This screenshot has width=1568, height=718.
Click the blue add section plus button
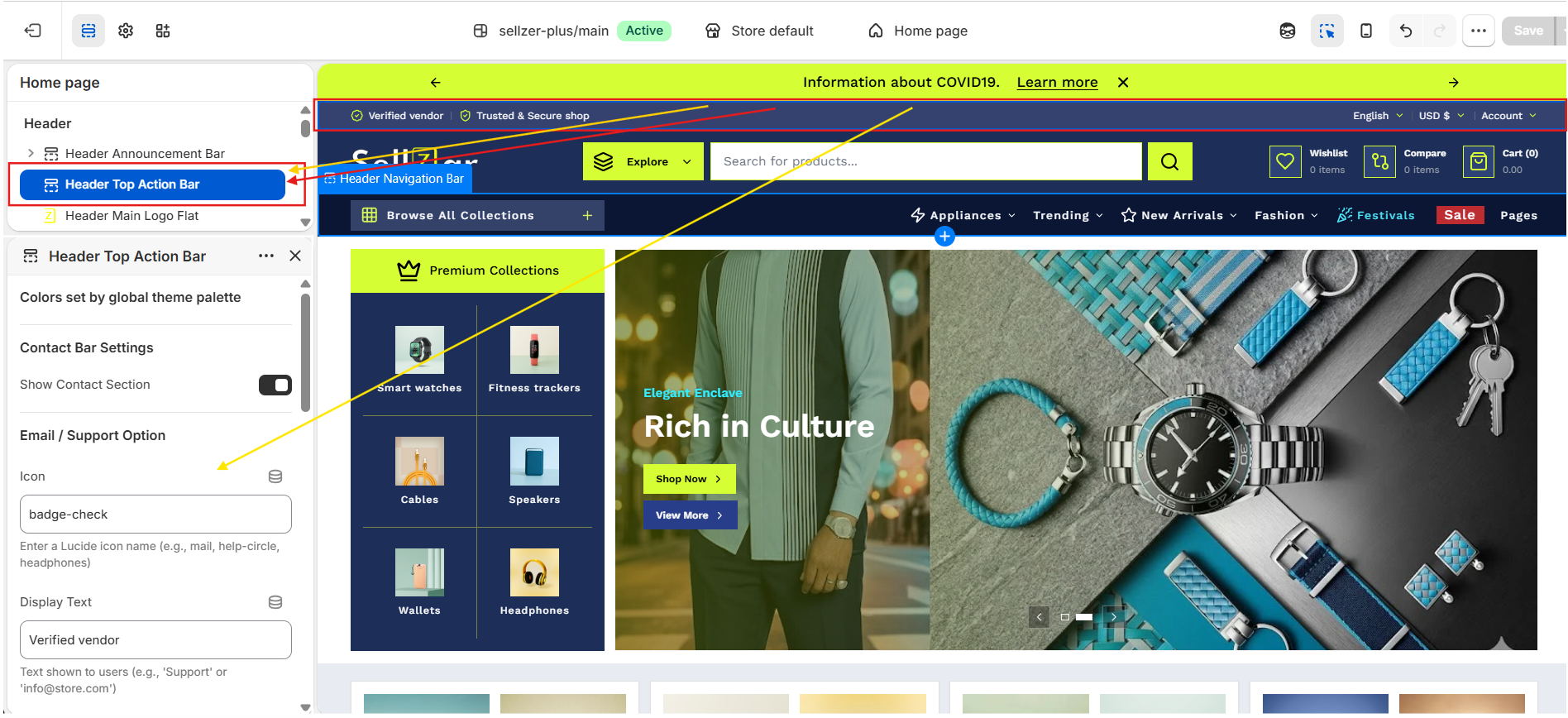coord(944,237)
